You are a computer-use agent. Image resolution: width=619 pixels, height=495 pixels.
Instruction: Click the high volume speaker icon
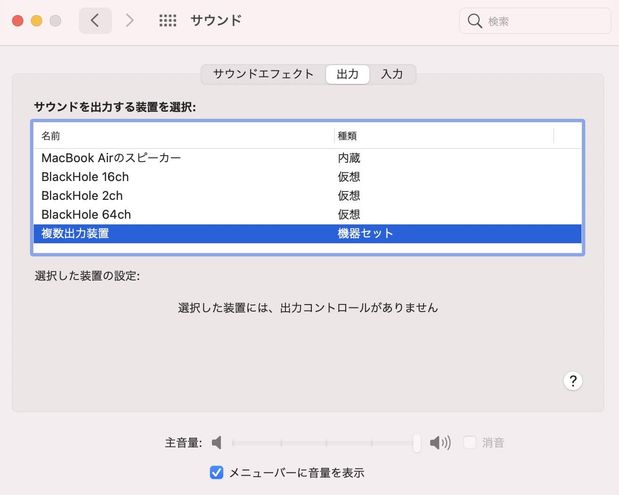pos(440,442)
